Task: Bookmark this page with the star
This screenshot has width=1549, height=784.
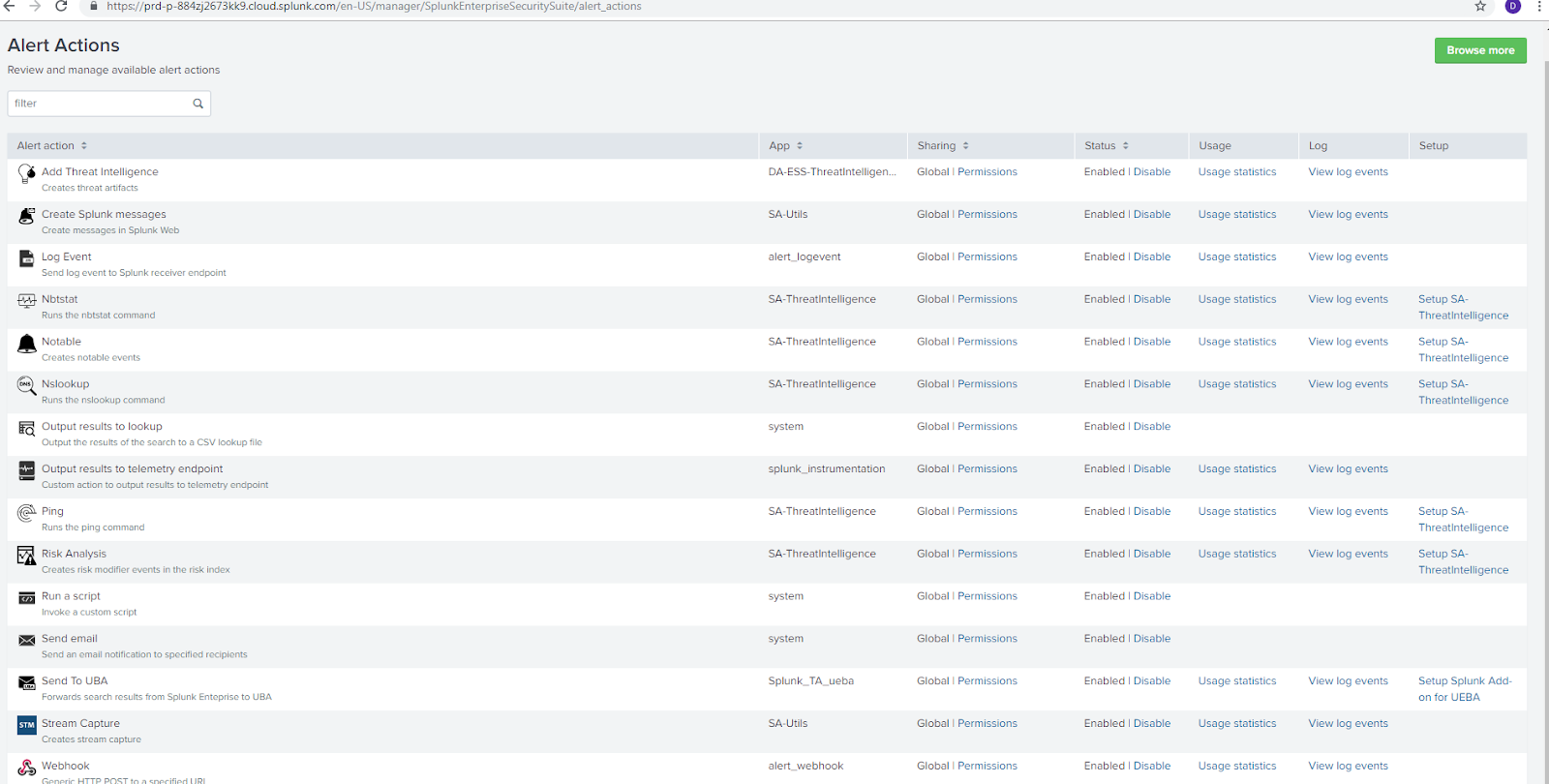Action: pos(1480,6)
